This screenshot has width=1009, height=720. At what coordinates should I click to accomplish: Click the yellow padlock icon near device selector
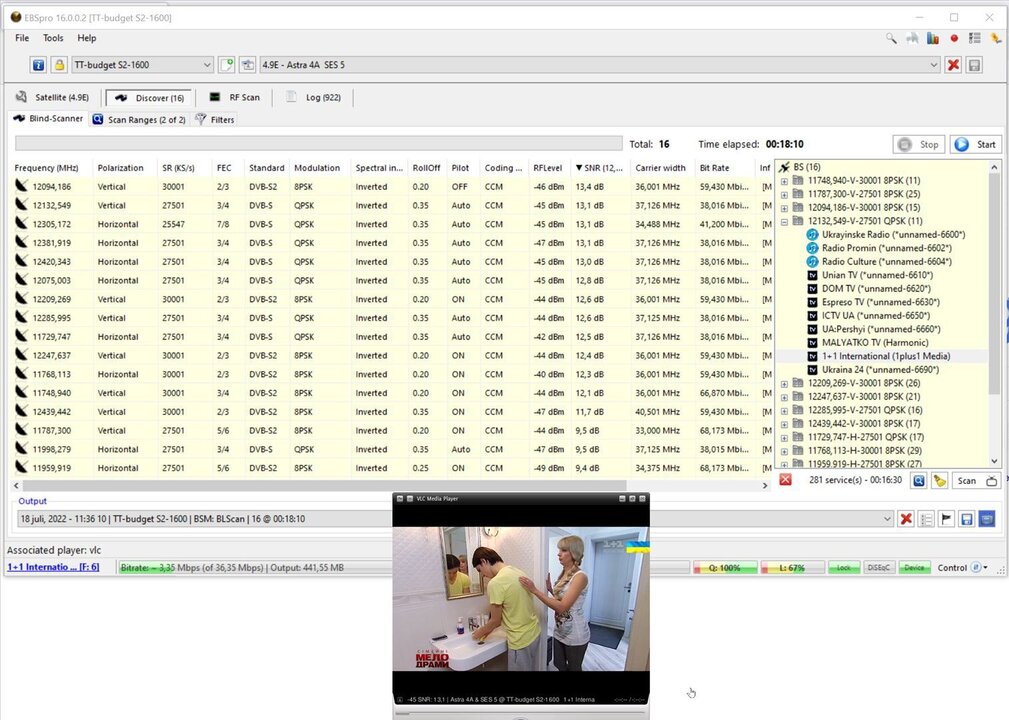tap(59, 64)
